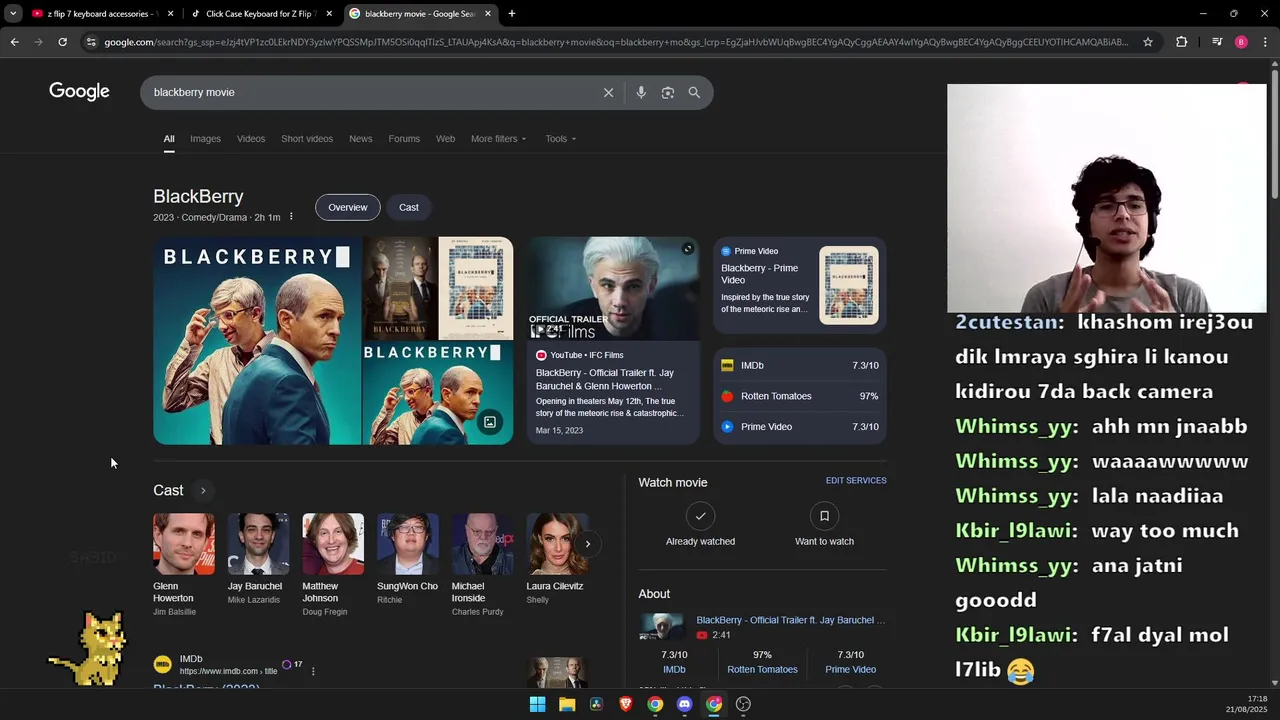Go to Google homepage via logo

click(79, 92)
